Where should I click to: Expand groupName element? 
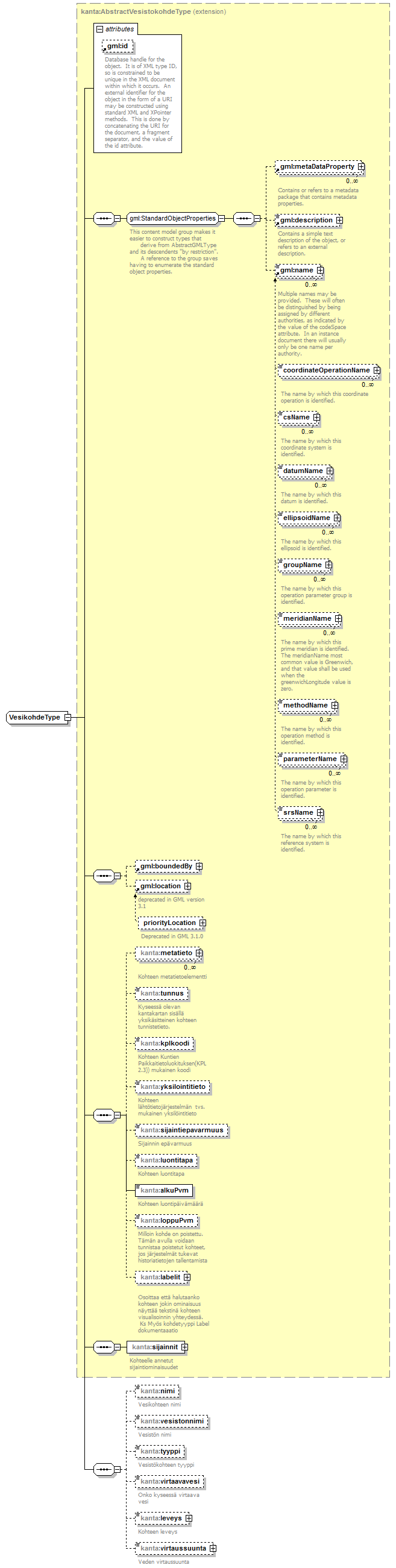coord(328,565)
